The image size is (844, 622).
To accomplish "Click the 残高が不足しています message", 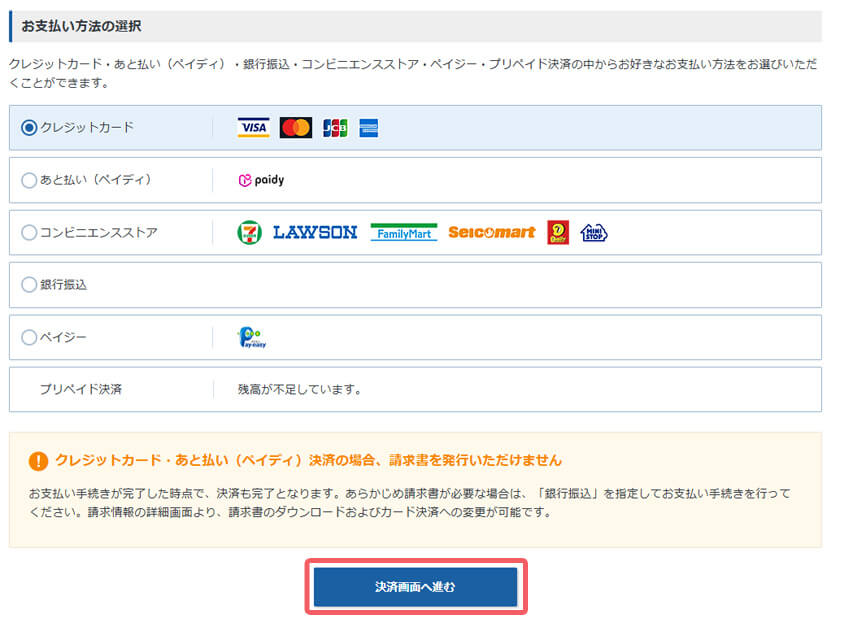I will coord(300,389).
